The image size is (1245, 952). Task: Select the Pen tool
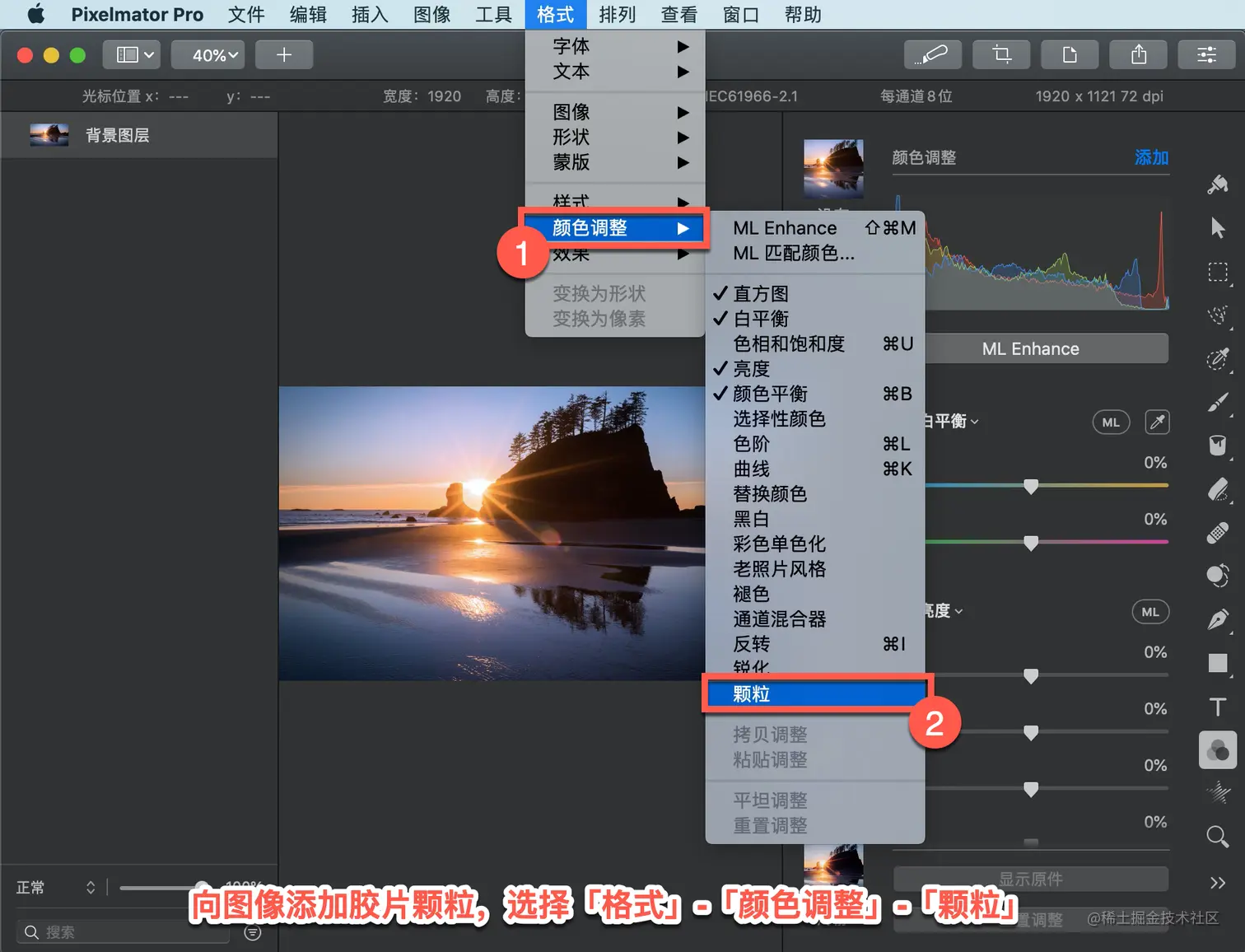pos(1218,619)
